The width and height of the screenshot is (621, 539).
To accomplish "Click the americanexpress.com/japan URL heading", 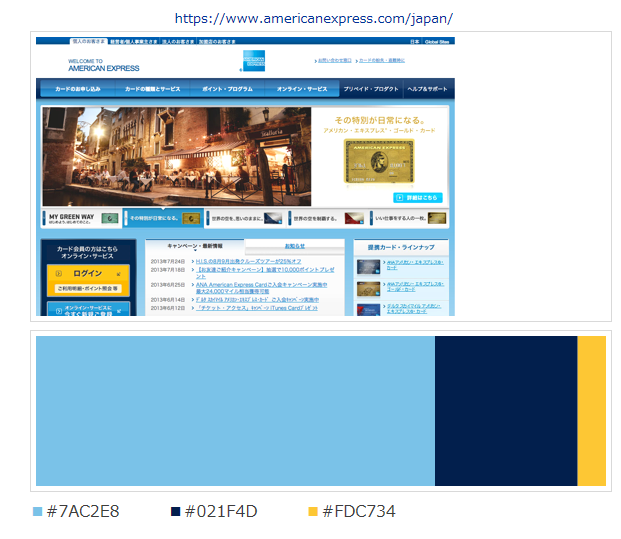I will pos(314,18).
